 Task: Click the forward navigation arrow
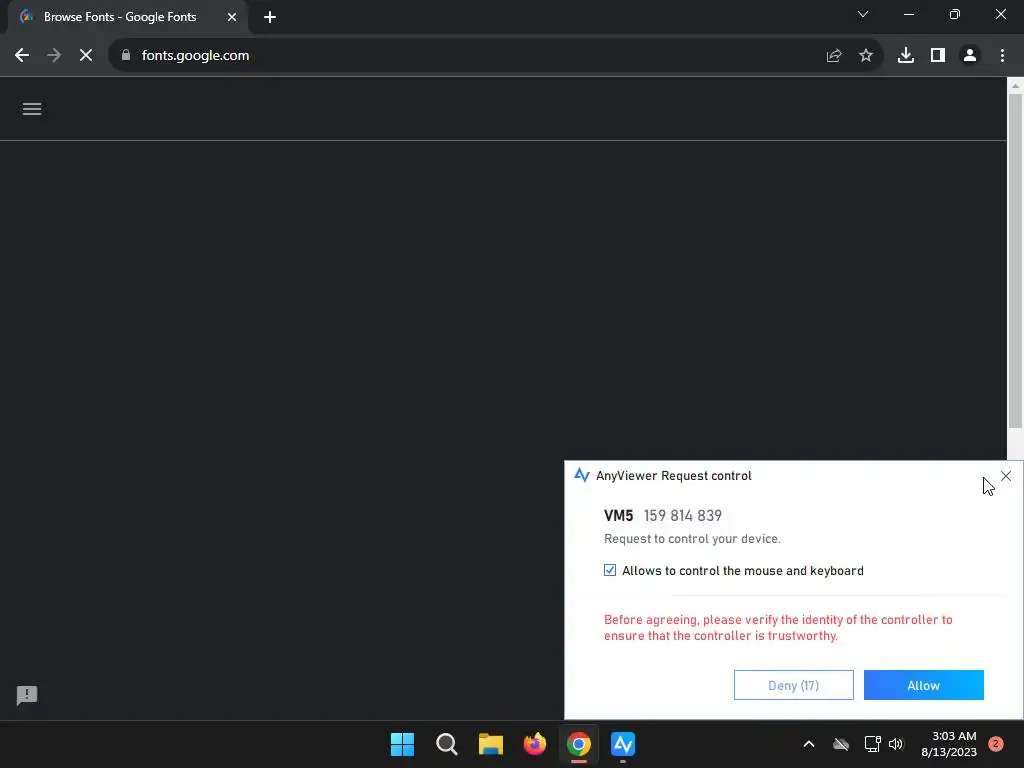pyautogui.click(x=54, y=56)
